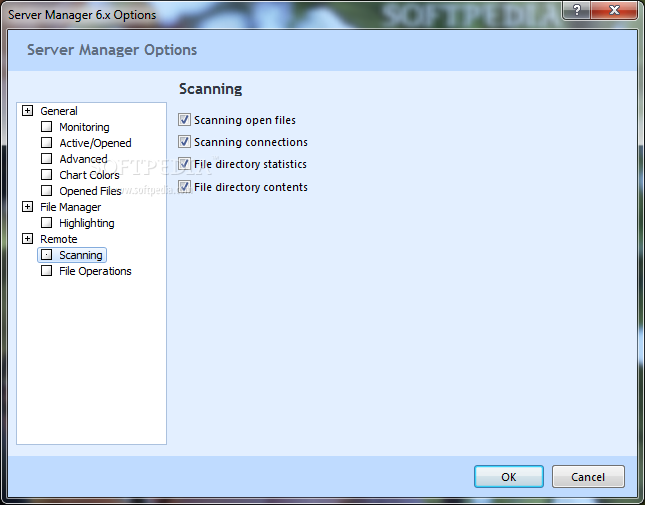Click the box icon beside File Operations

click(46, 271)
